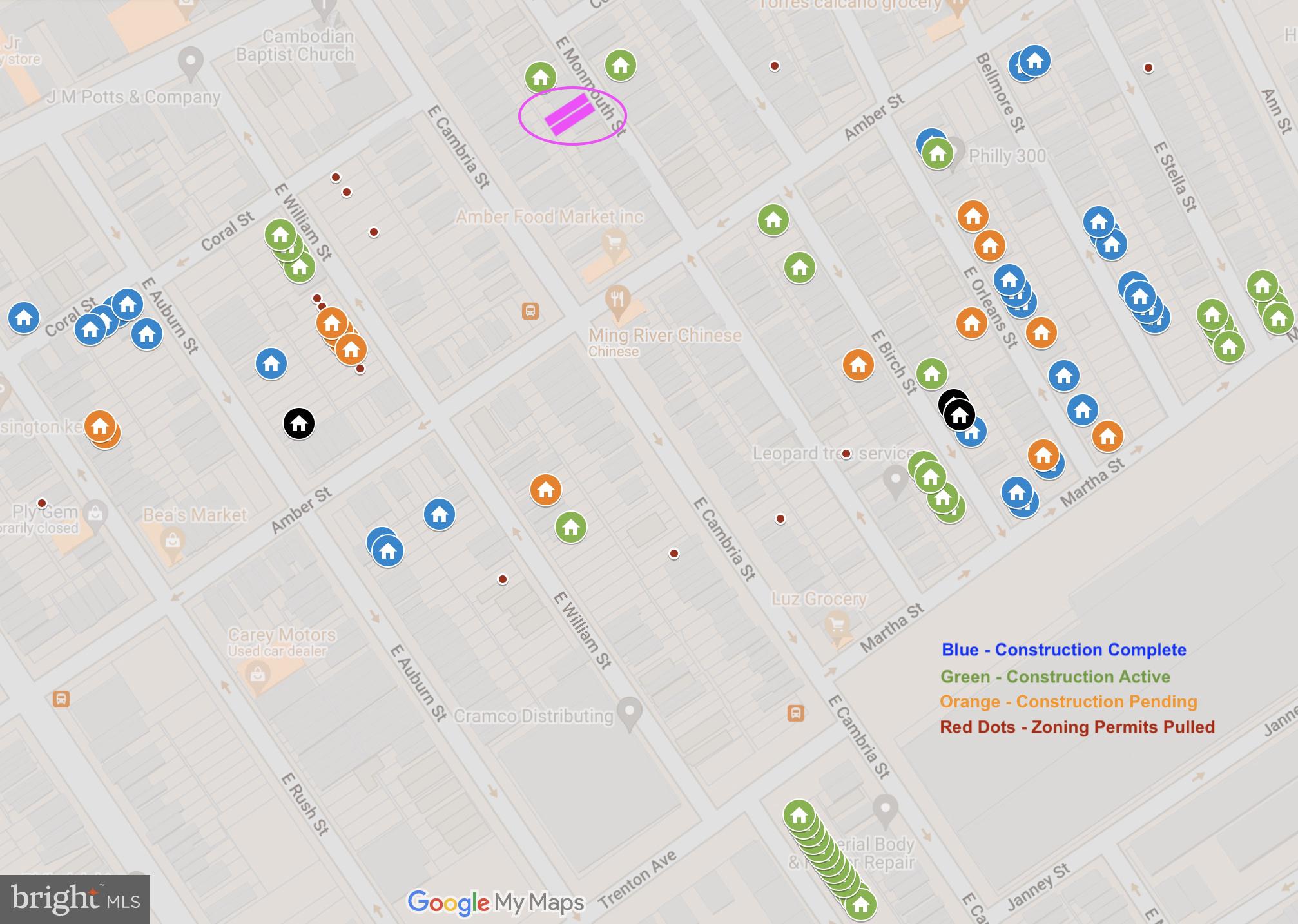The height and width of the screenshot is (924, 1298).
Task: Click the Carey Motors shop icon
Action: (x=257, y=675)
